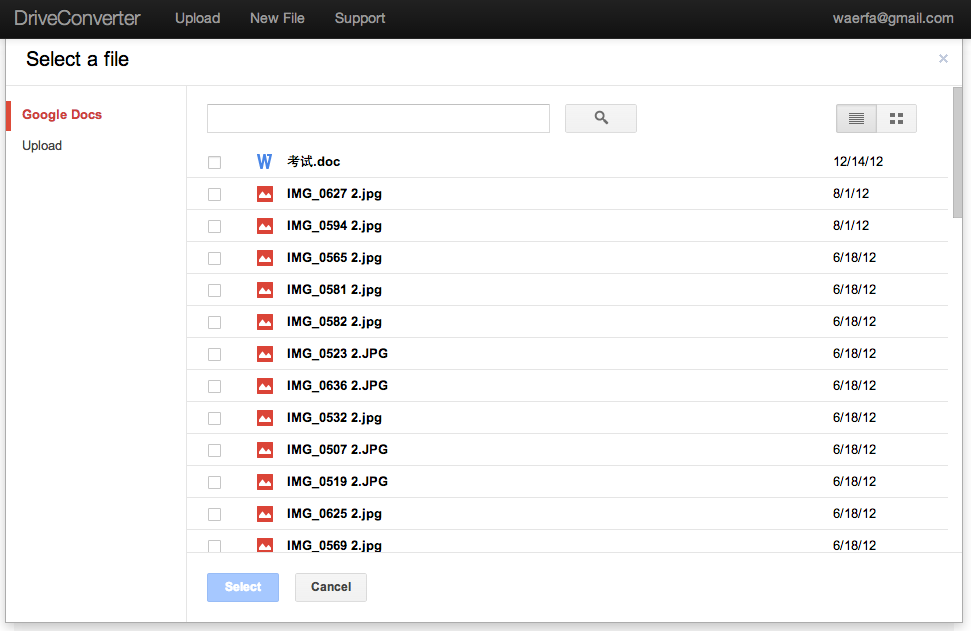Click image icon beside IMG_0581 2.jpg
The width and height of the screenshot is (971, 631).
point(265,290)
